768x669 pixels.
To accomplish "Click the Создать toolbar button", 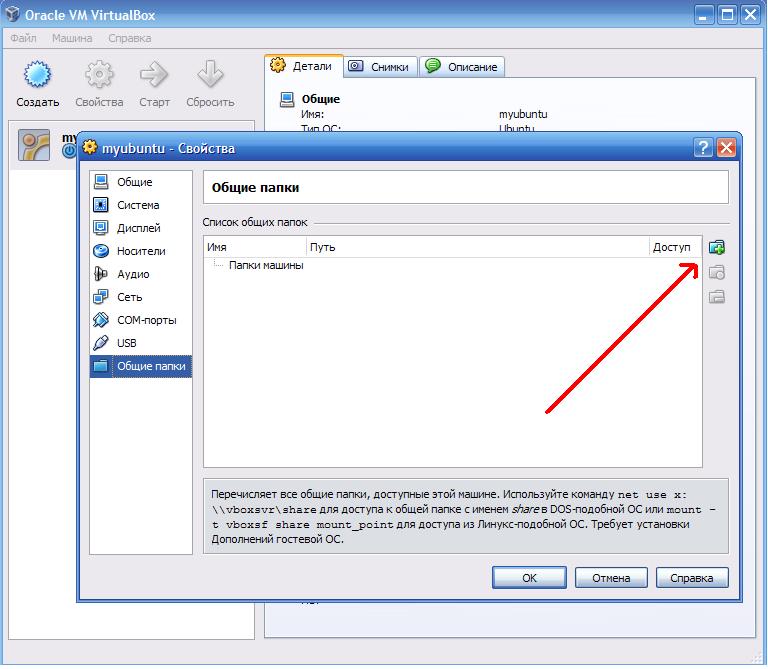I will pyautogui.click(x=38, y=84).
